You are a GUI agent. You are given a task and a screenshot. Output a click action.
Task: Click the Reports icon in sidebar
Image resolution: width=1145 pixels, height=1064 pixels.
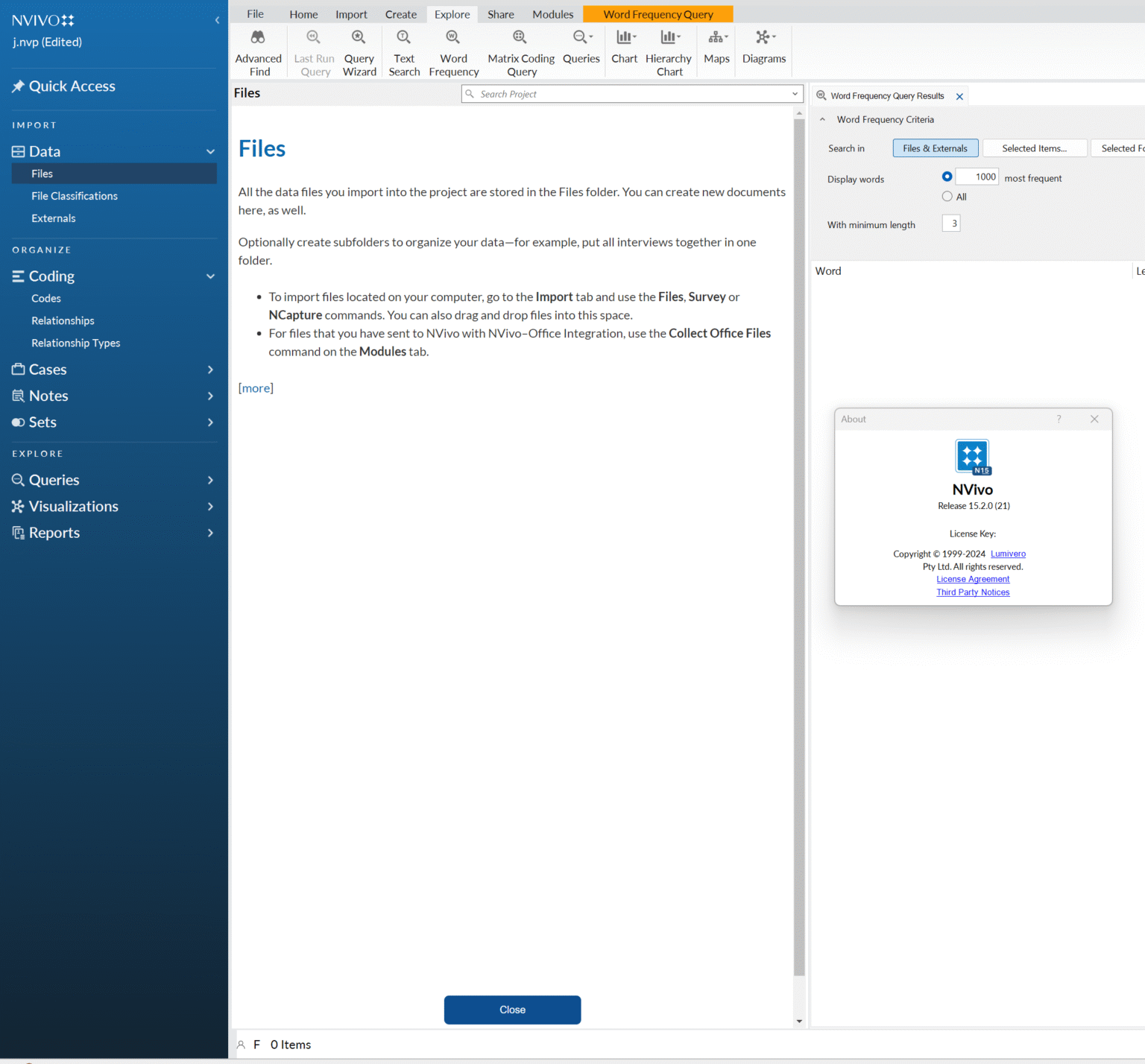pos(18,533)
